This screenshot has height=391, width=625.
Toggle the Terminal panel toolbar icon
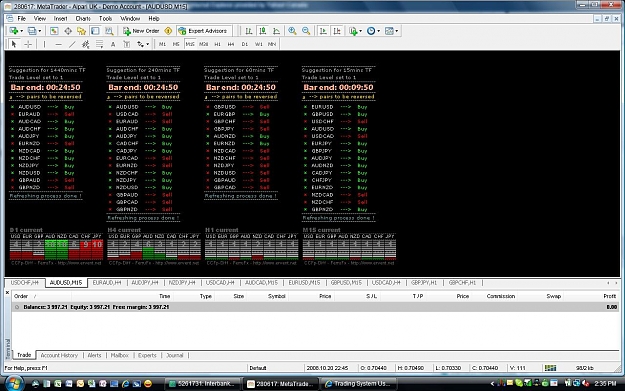pyautogui.click(x=95, y=31)
